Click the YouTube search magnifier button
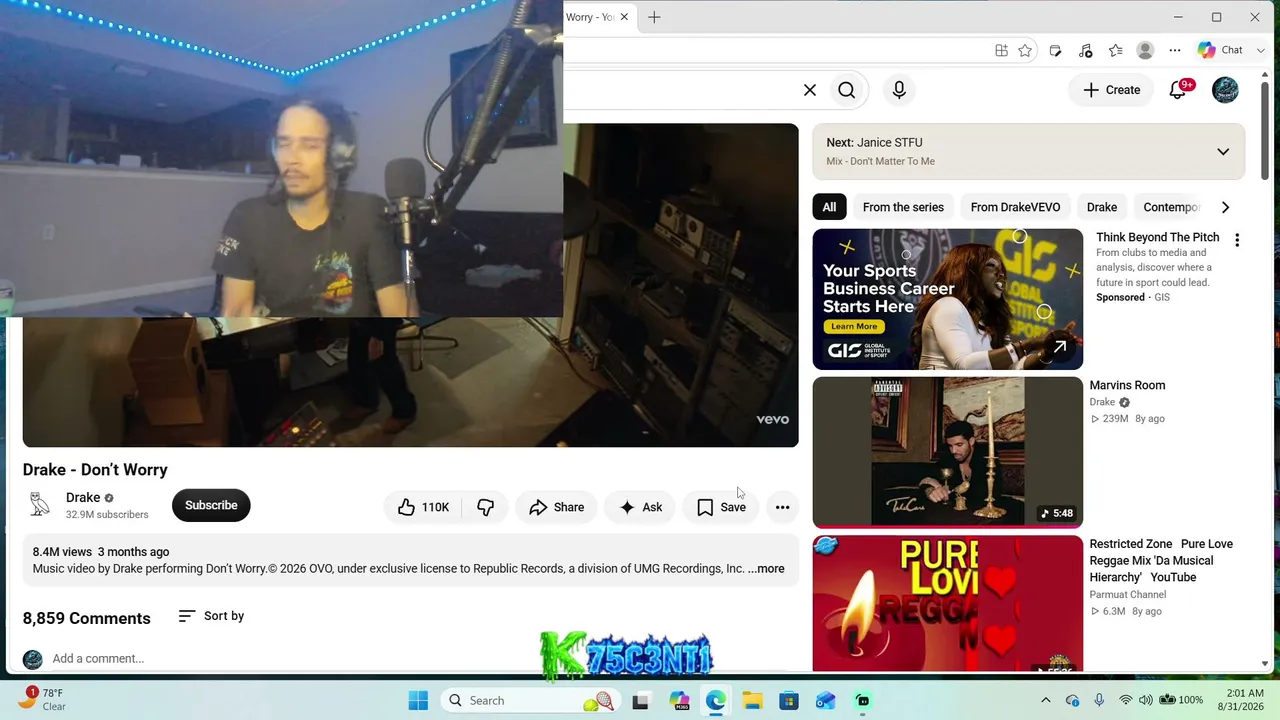 point(847,90)
